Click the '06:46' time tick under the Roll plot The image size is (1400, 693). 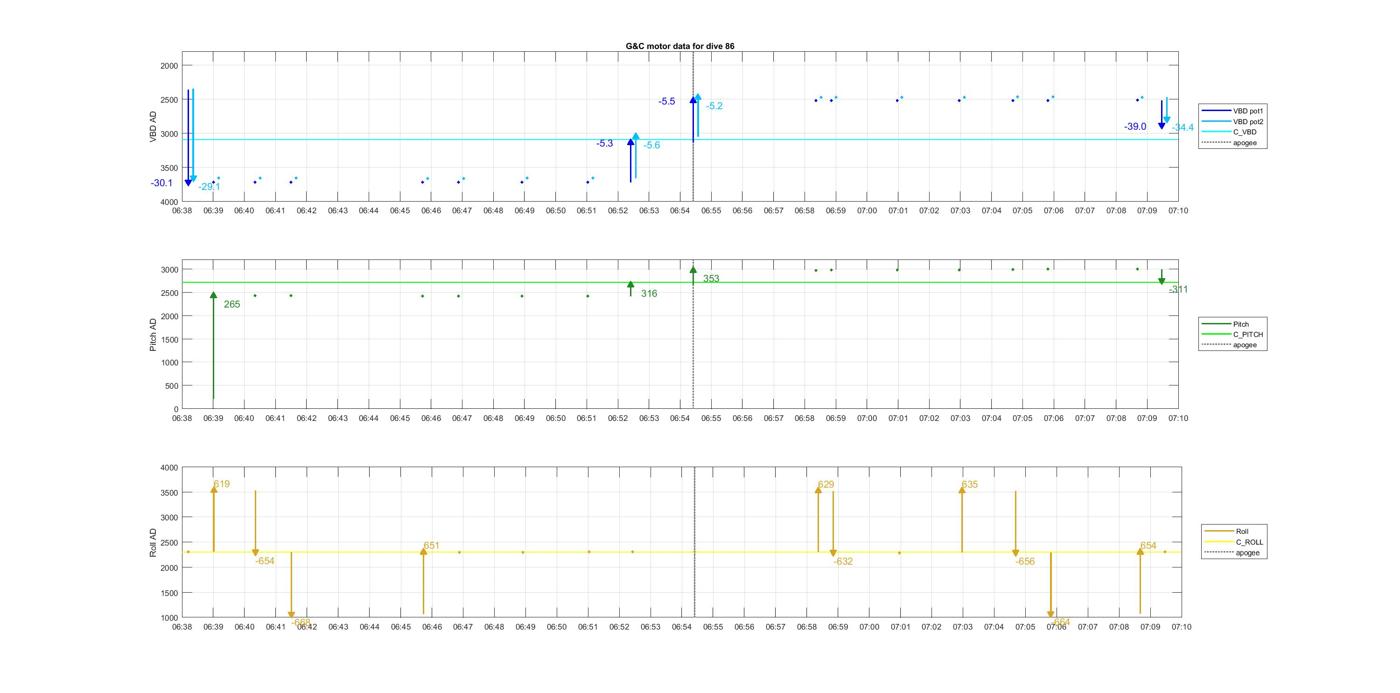click(x=432, y=627)
